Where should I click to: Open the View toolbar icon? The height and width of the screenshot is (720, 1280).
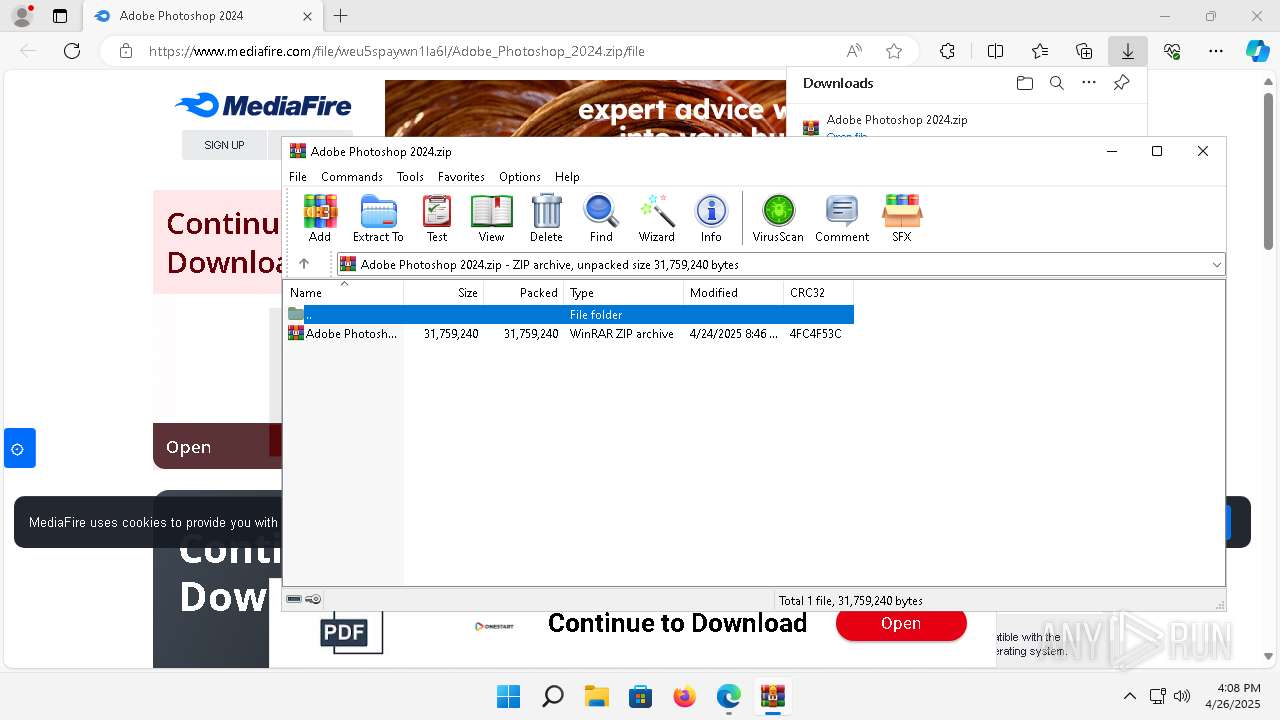[x=491, y=218]
